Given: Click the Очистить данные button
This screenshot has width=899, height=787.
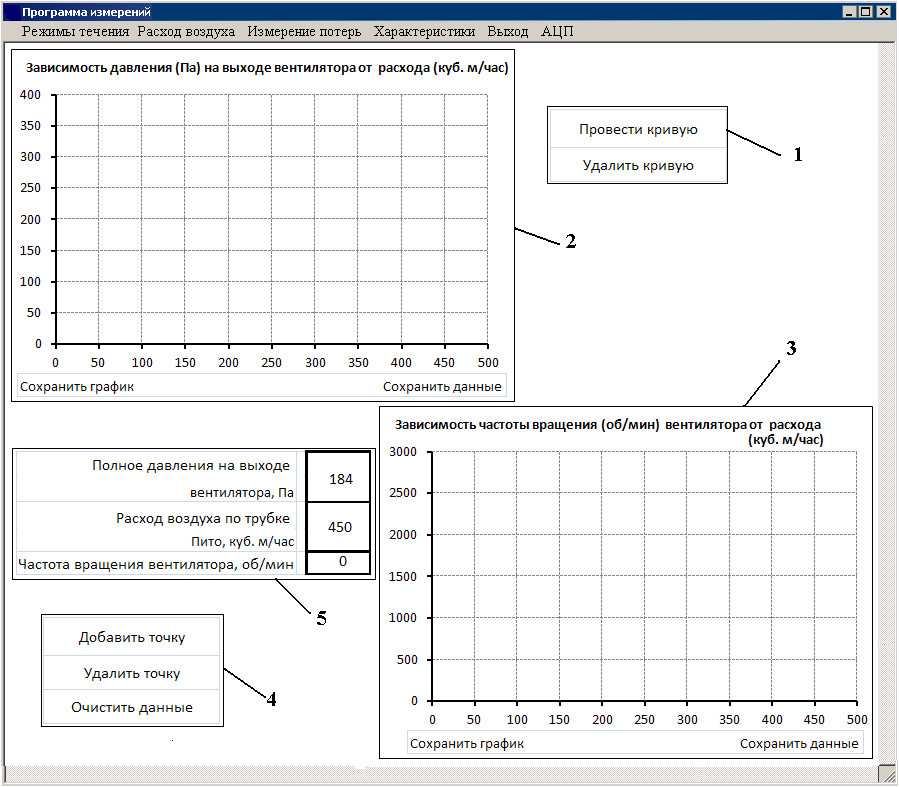Looking at the screenshot, I should pyautogui.click(x=132, y=707).
